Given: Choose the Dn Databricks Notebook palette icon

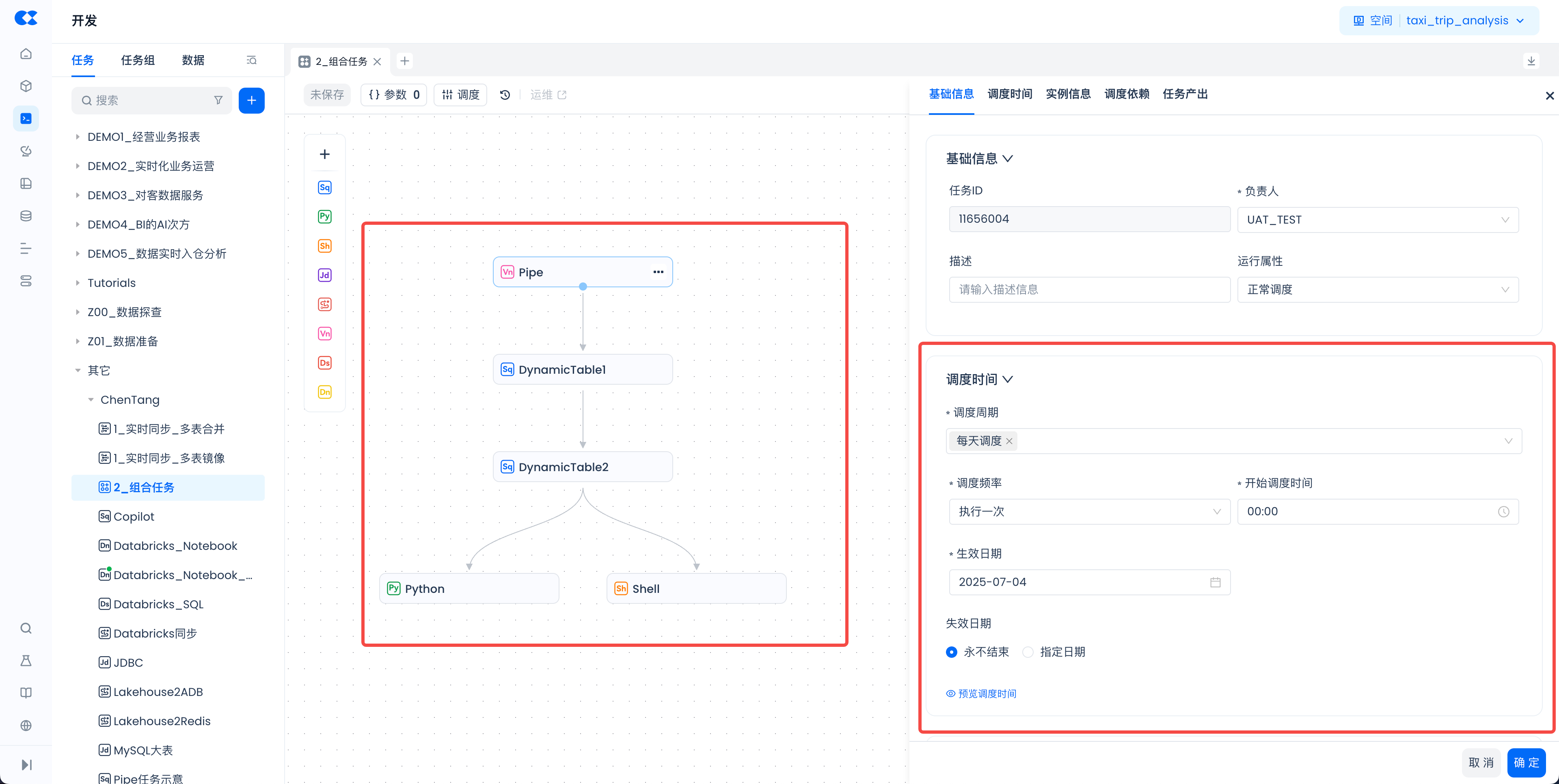Looking at the screenshot, I should [324, 392].
